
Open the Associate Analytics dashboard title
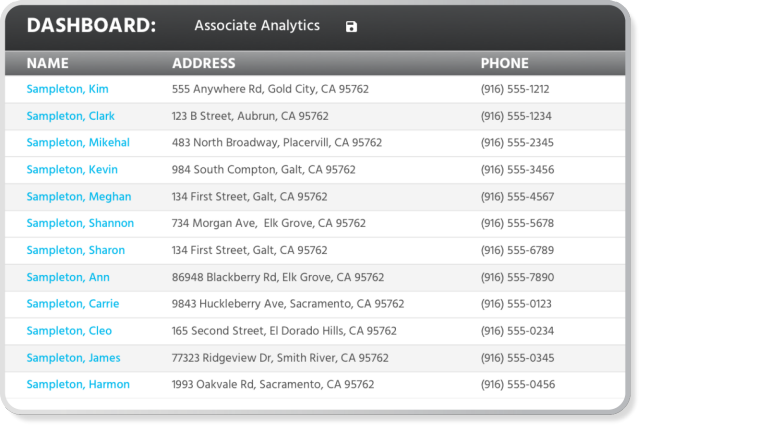pyautogui.click(x=257, y=26)
